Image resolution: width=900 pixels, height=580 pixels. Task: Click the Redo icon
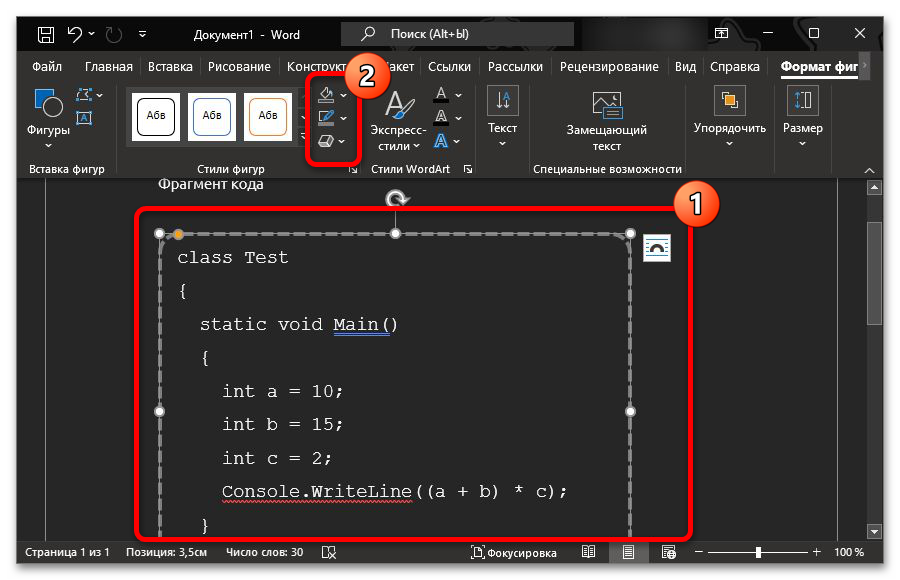(114, 34)
